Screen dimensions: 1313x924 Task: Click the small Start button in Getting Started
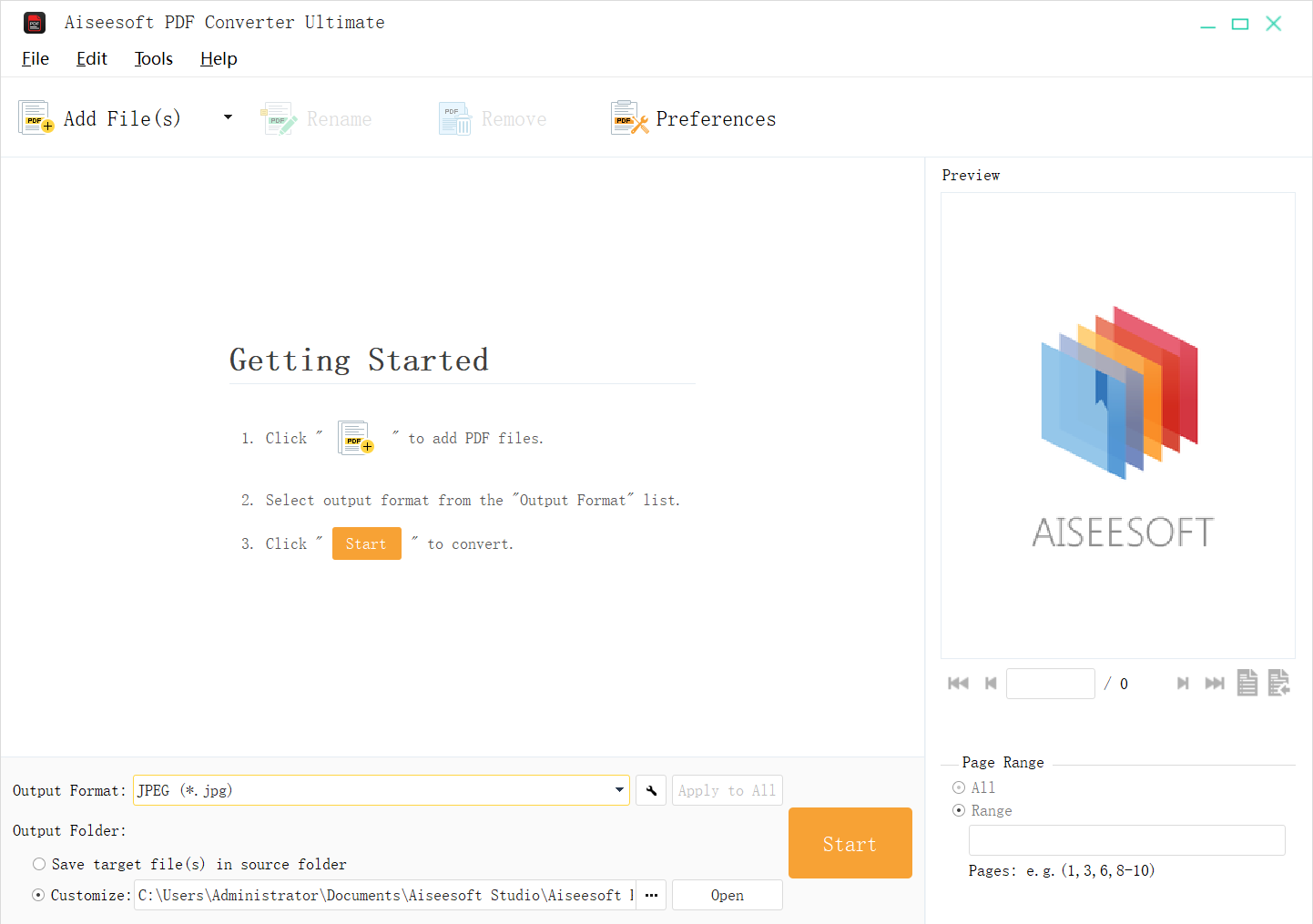pyautogui.click(x=367, y=543)
